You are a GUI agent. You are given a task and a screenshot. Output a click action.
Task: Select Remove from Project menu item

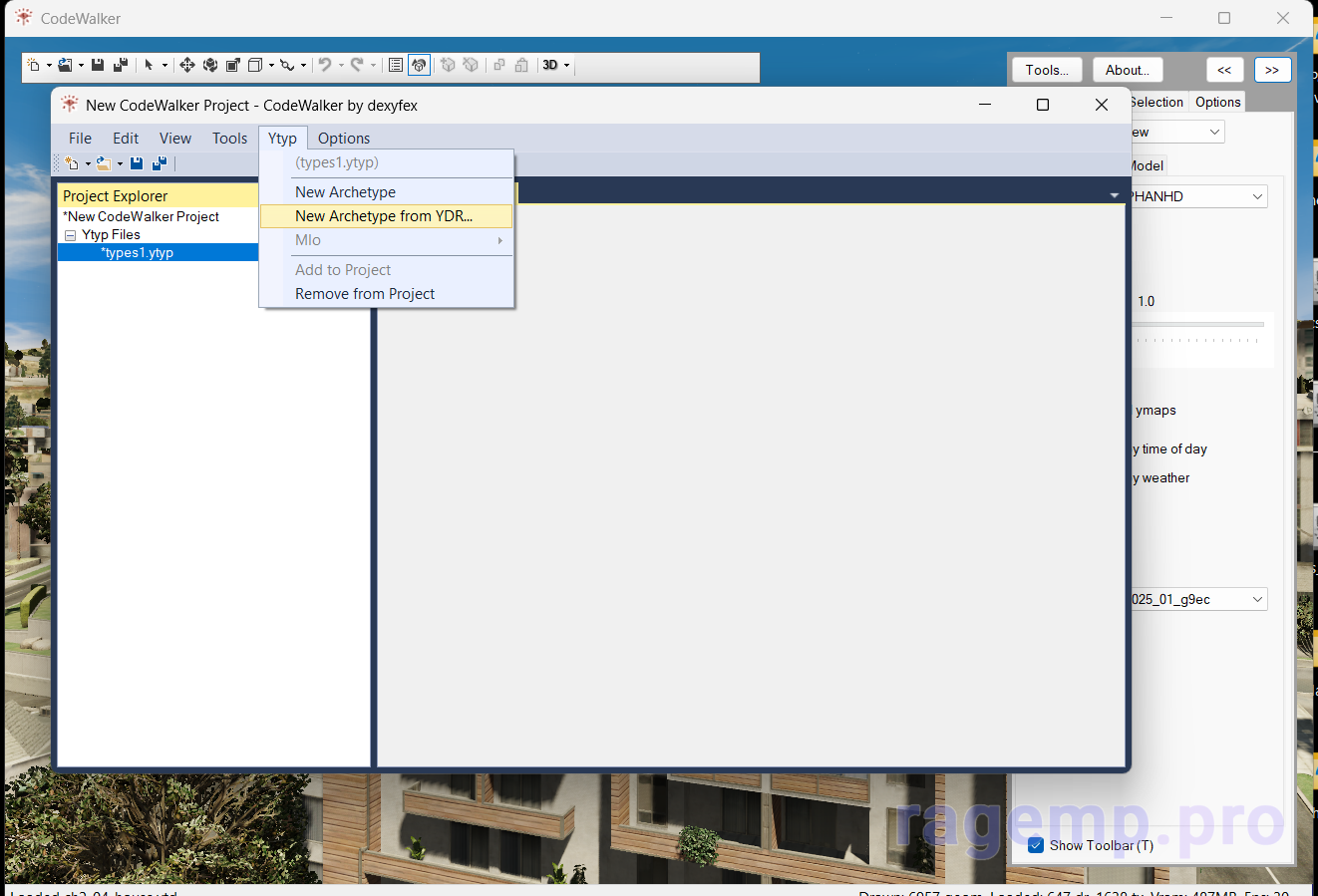pyautogui.click(x=365, y=294)
